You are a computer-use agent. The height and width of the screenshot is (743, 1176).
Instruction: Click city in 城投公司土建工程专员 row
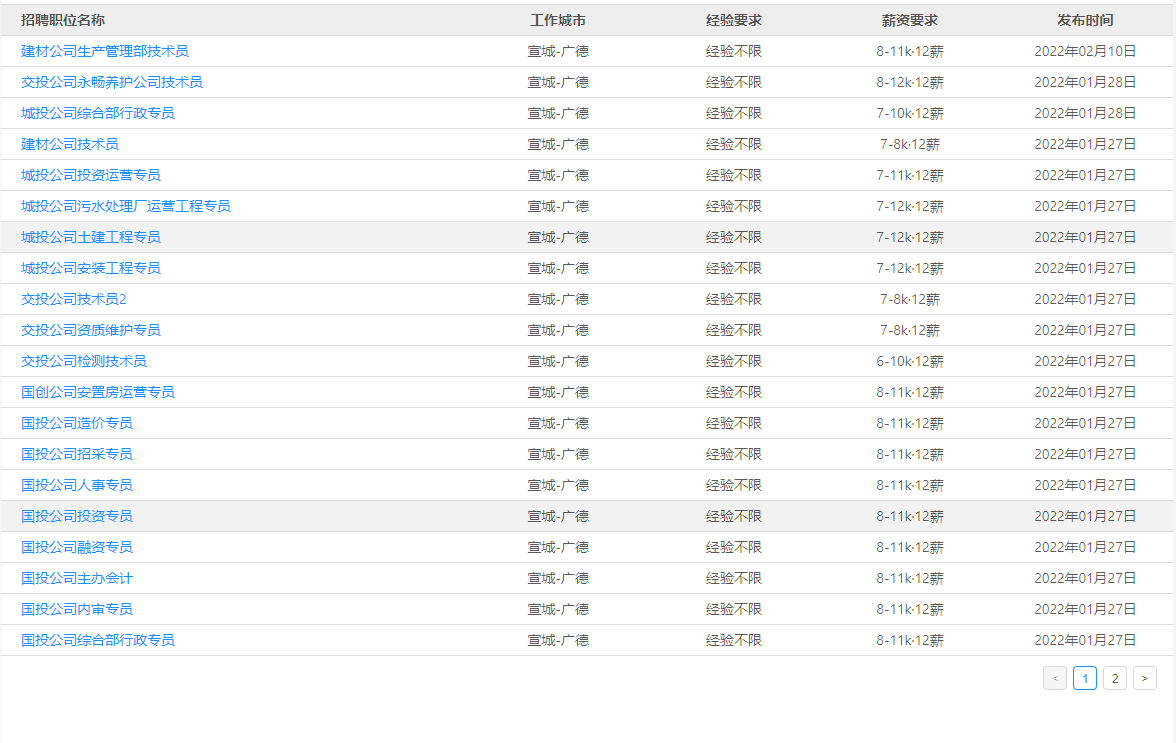point(558,237)
